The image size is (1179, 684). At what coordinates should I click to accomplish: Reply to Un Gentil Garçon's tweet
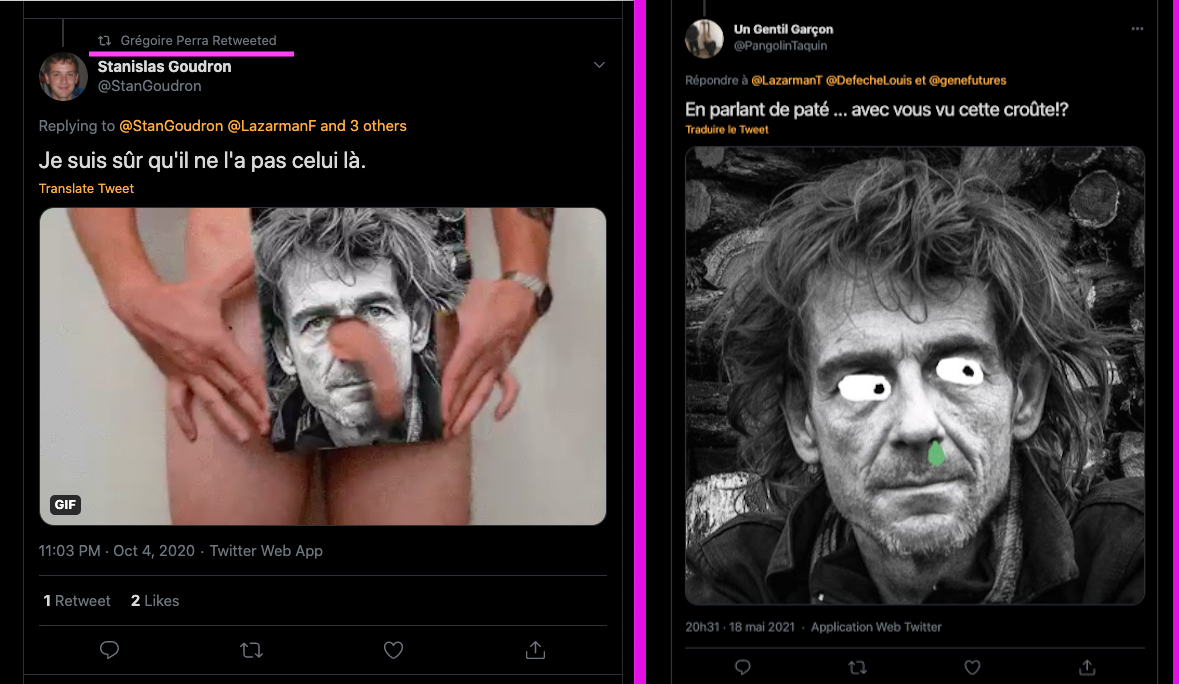click(742, 666)
